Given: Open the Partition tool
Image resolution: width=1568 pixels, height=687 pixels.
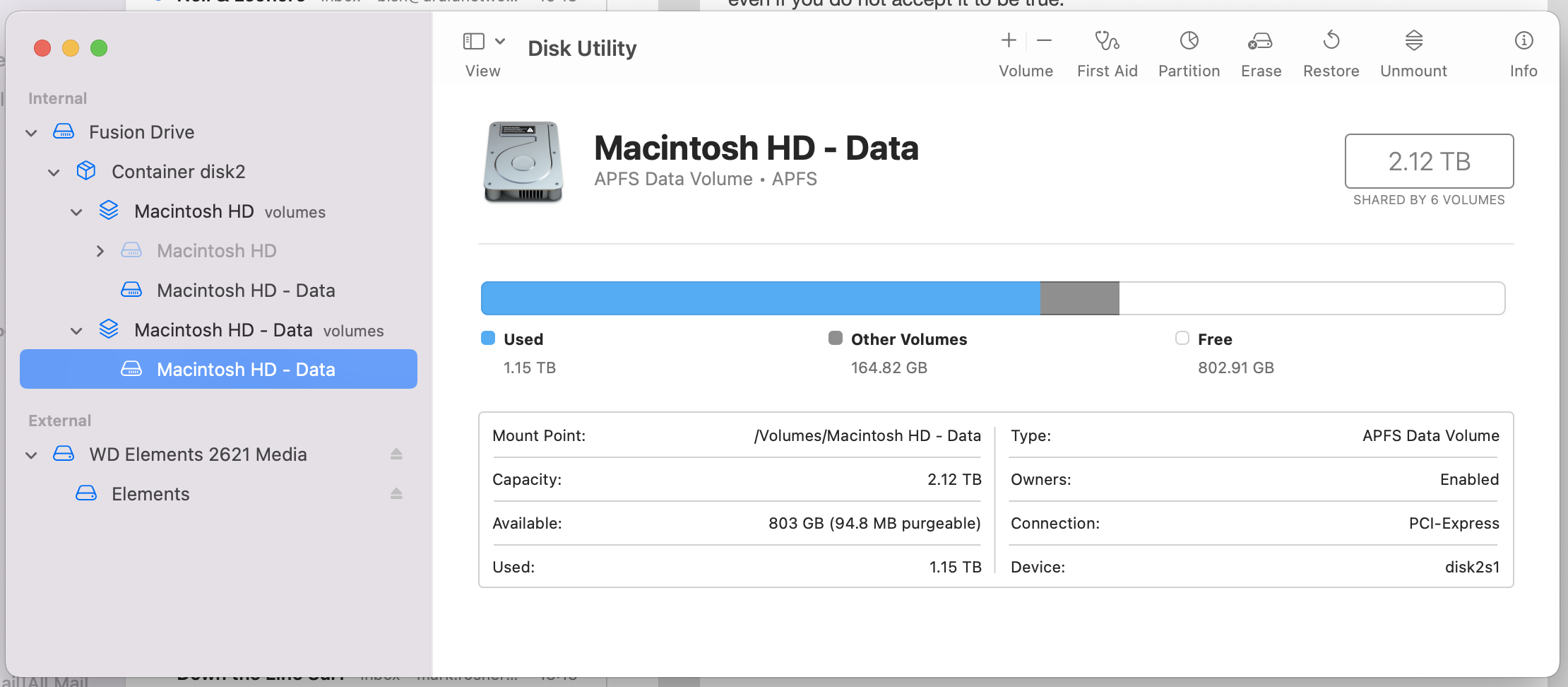Looking at the screenshot, I should point(1189,41).
